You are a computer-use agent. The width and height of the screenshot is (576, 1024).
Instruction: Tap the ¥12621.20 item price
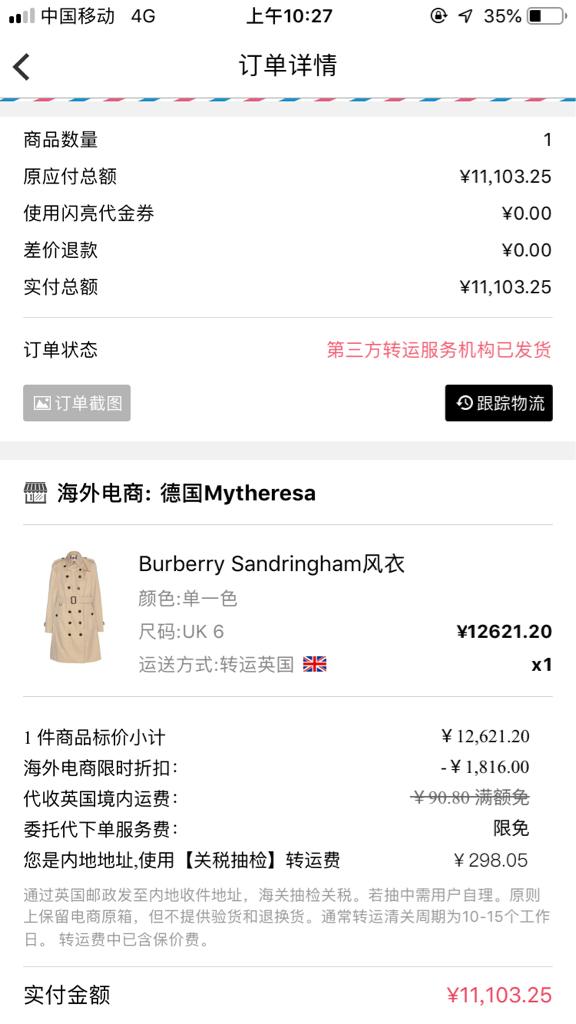point(504,632)
